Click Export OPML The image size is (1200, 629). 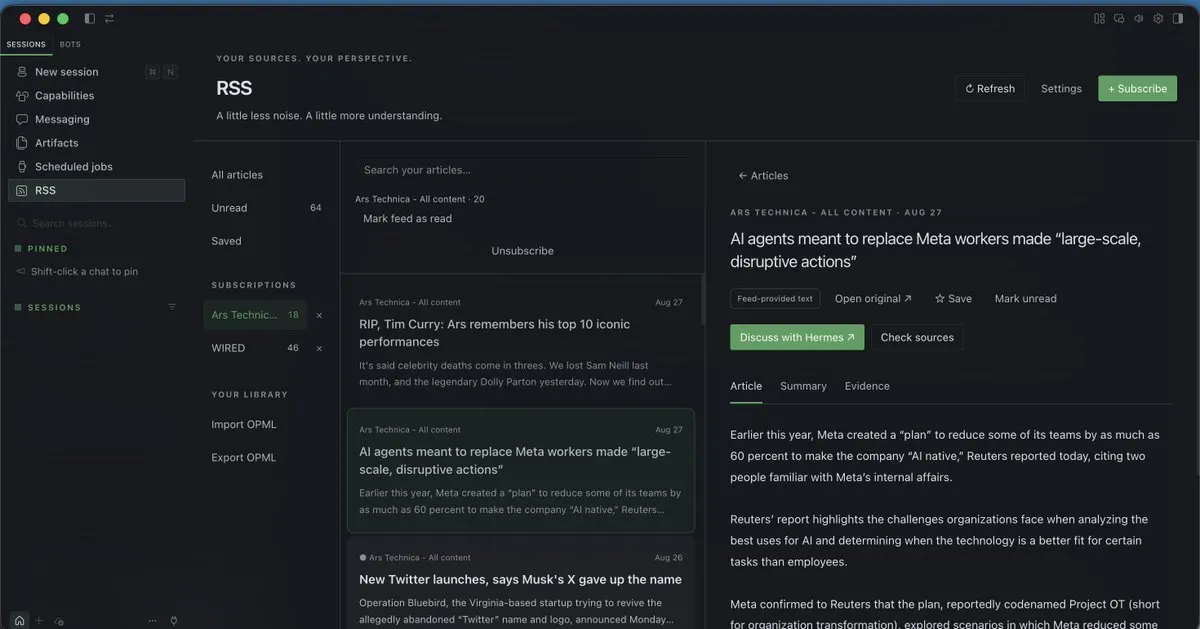coord(244,458)
